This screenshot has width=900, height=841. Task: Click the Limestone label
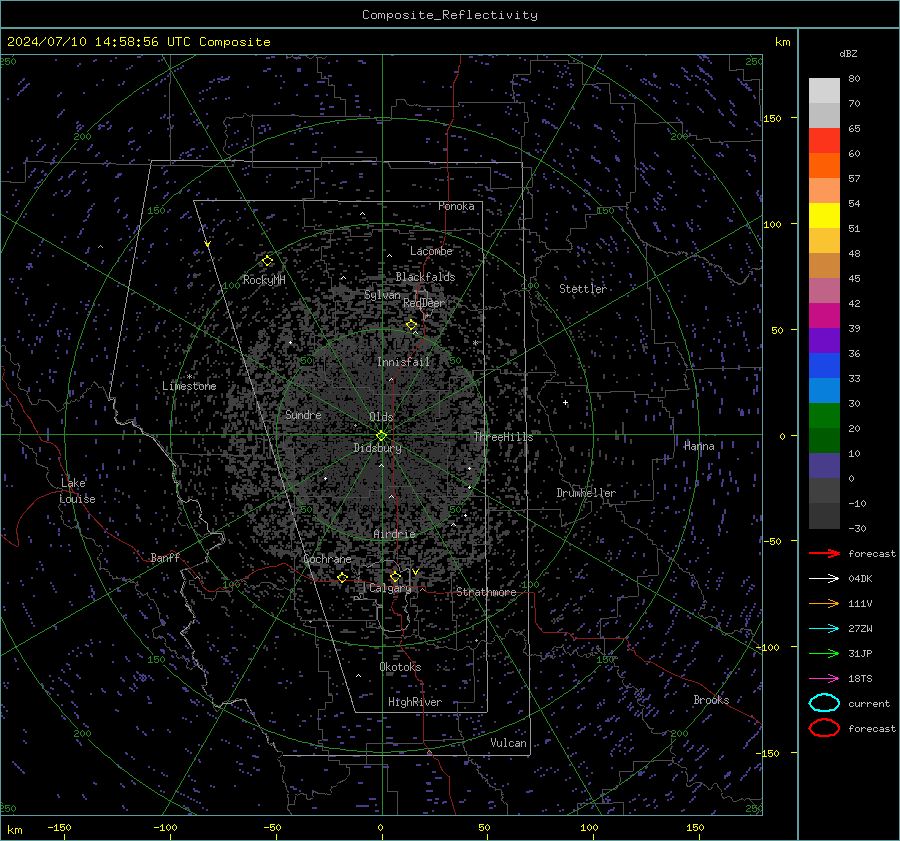[x=189, y=386]
